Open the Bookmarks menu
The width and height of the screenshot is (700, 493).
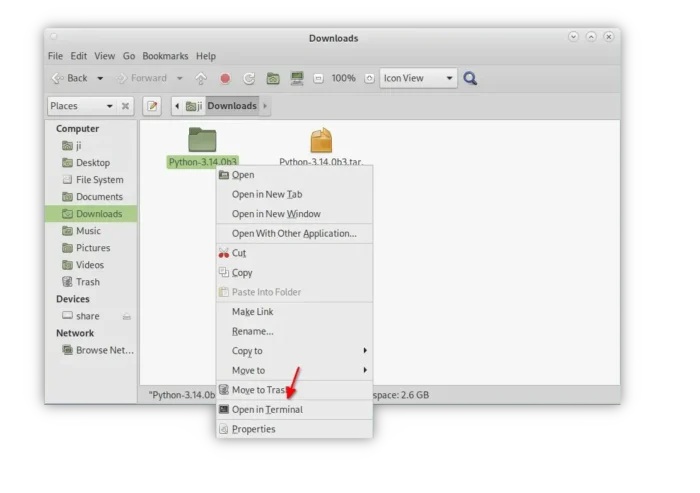point(165,56)
